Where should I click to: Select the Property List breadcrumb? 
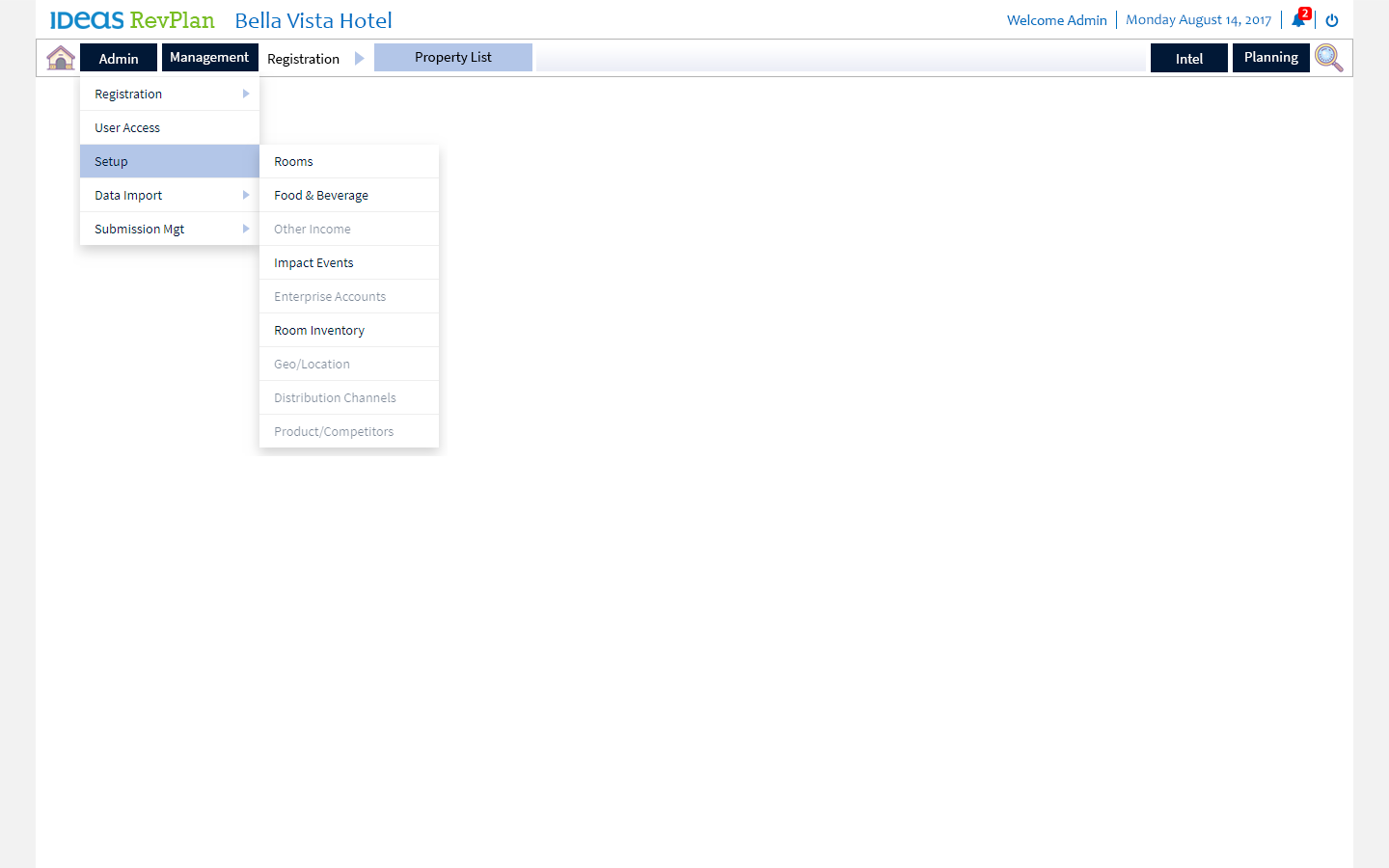[452, 57]
